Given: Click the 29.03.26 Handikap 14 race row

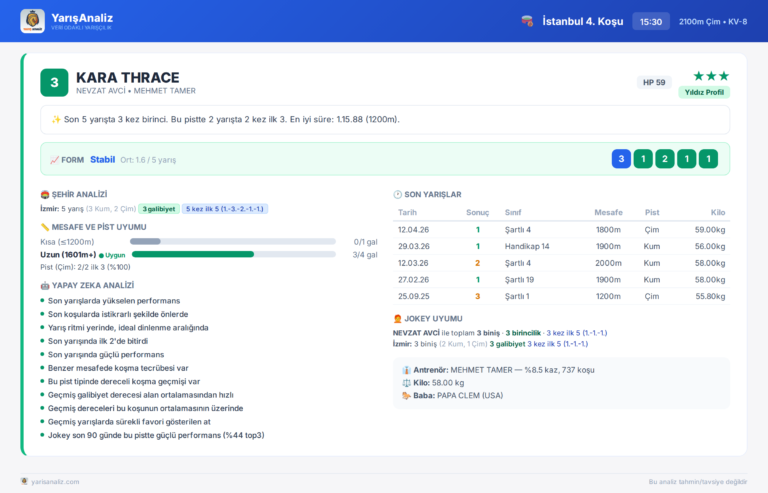Looking at the screenshot, I should click(561, 246).
